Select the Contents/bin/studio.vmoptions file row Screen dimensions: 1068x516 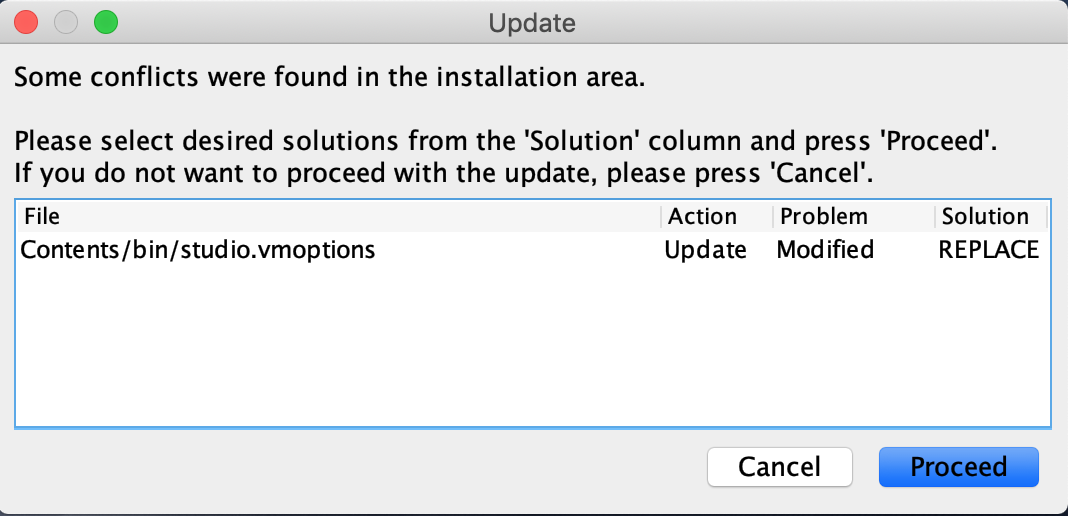[x=198, y=250]
